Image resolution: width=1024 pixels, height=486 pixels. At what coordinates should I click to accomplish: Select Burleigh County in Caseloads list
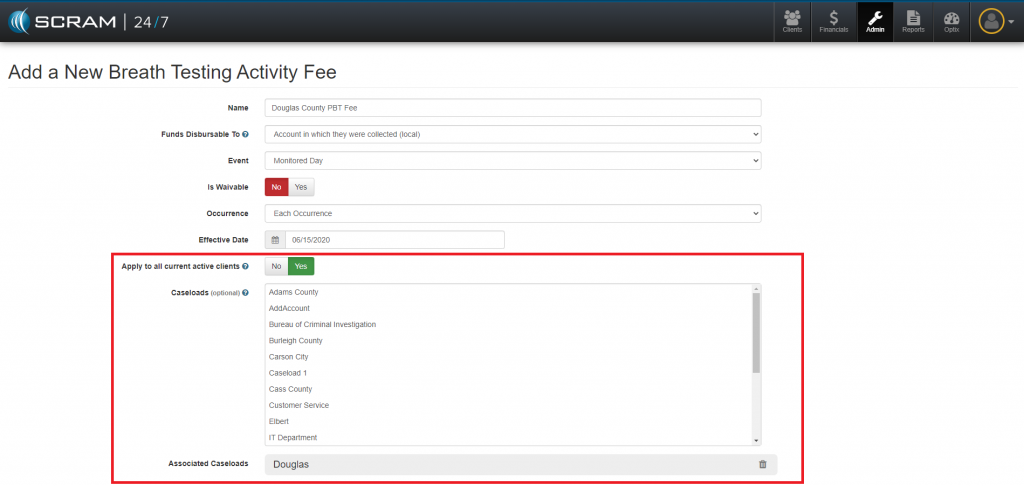[x=295, y=341]
